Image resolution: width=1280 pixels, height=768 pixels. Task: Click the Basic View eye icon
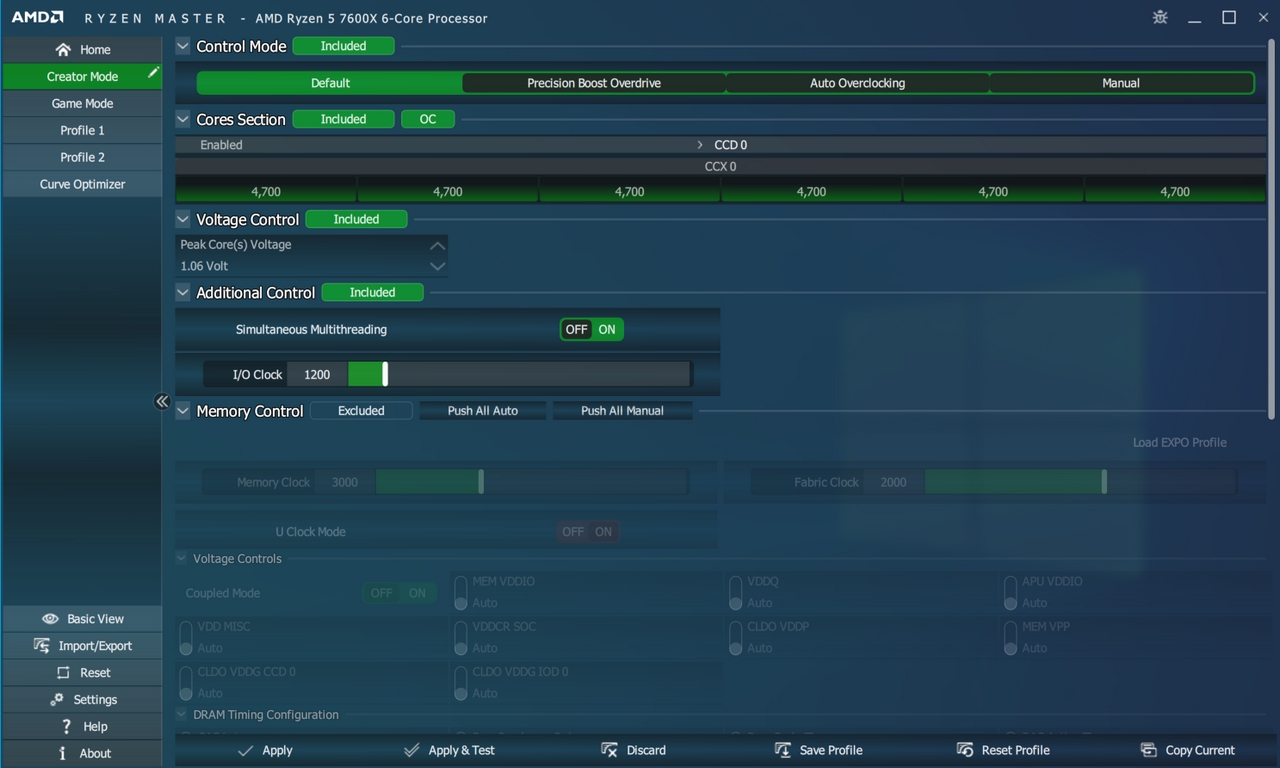pyautogui.click(x=49, y=619)
